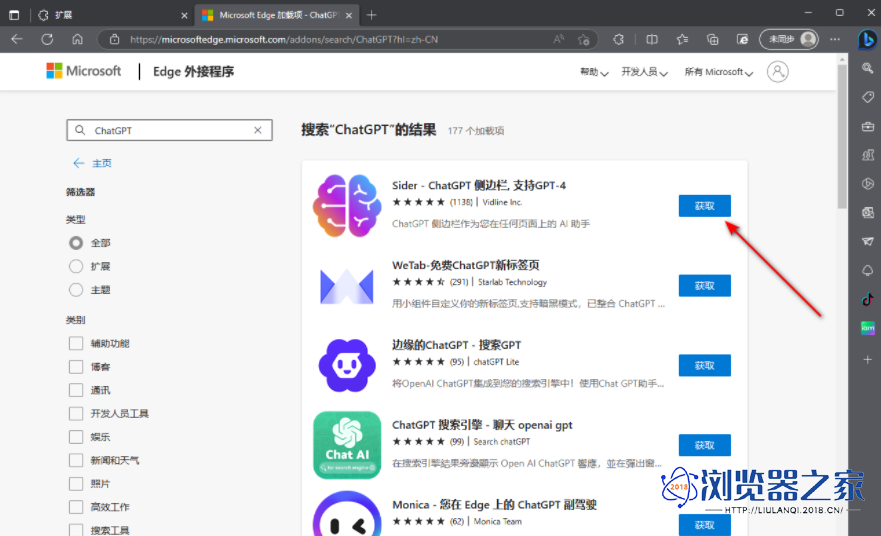Open the tab actions menu icon
The image size is (881, 536).
[x=14, y=15]
